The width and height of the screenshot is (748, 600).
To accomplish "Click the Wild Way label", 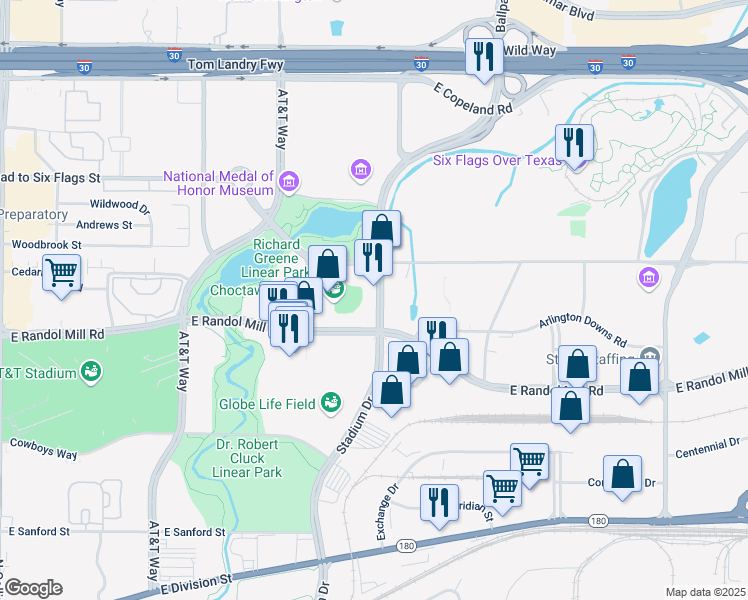I will [530, 50].
